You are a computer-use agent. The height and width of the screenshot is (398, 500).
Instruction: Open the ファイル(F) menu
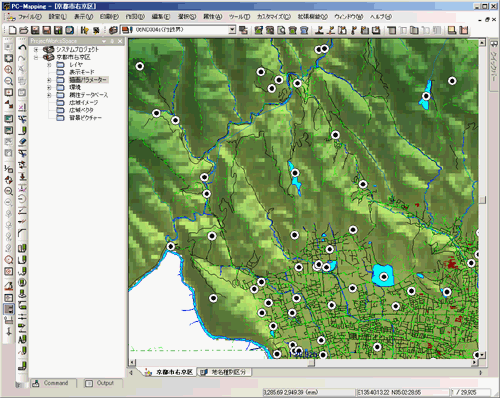[30, 17]
